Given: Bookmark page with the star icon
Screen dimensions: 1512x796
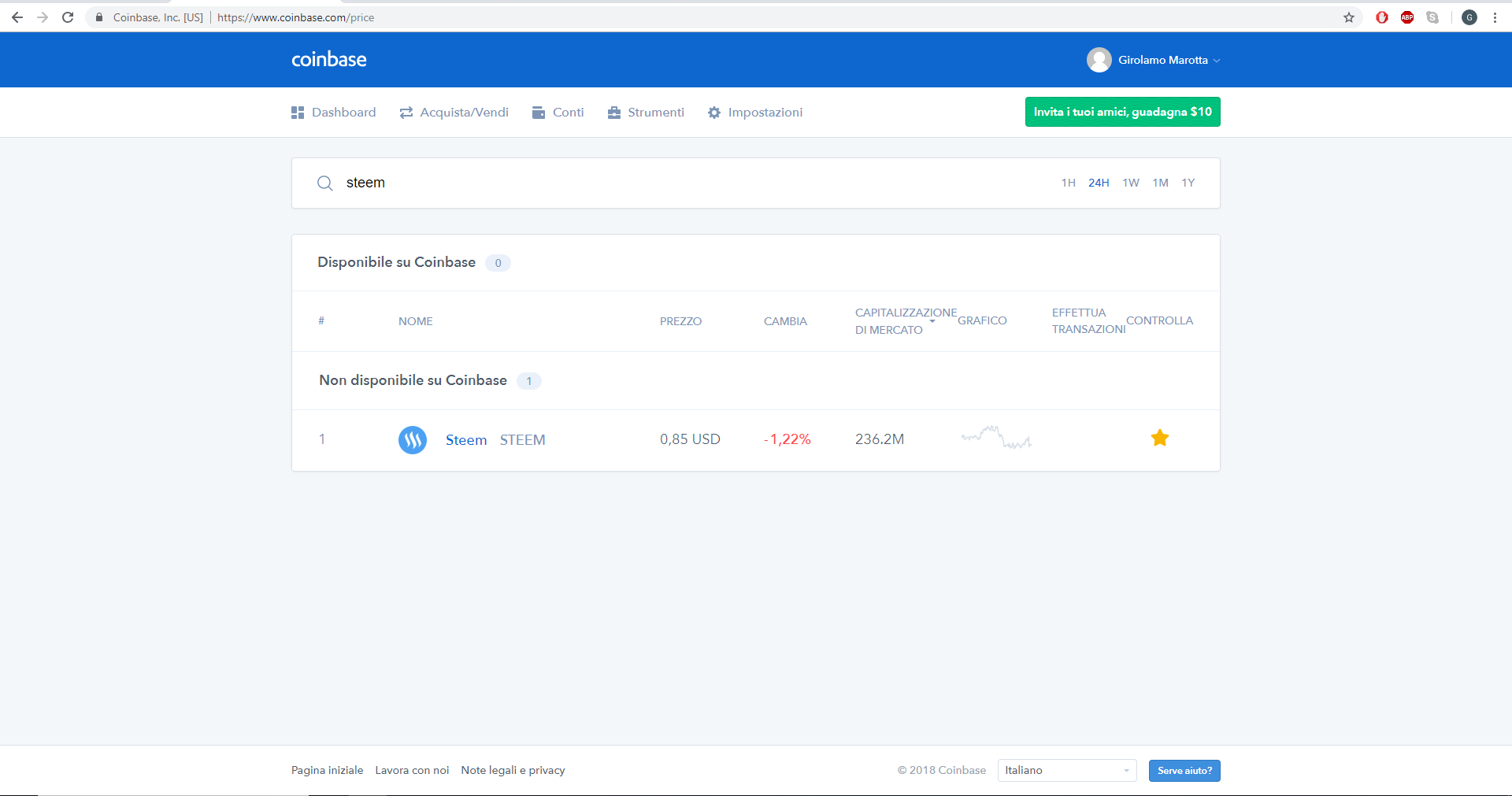Looking at the screenshot, I should click(x=1349, y=17).
